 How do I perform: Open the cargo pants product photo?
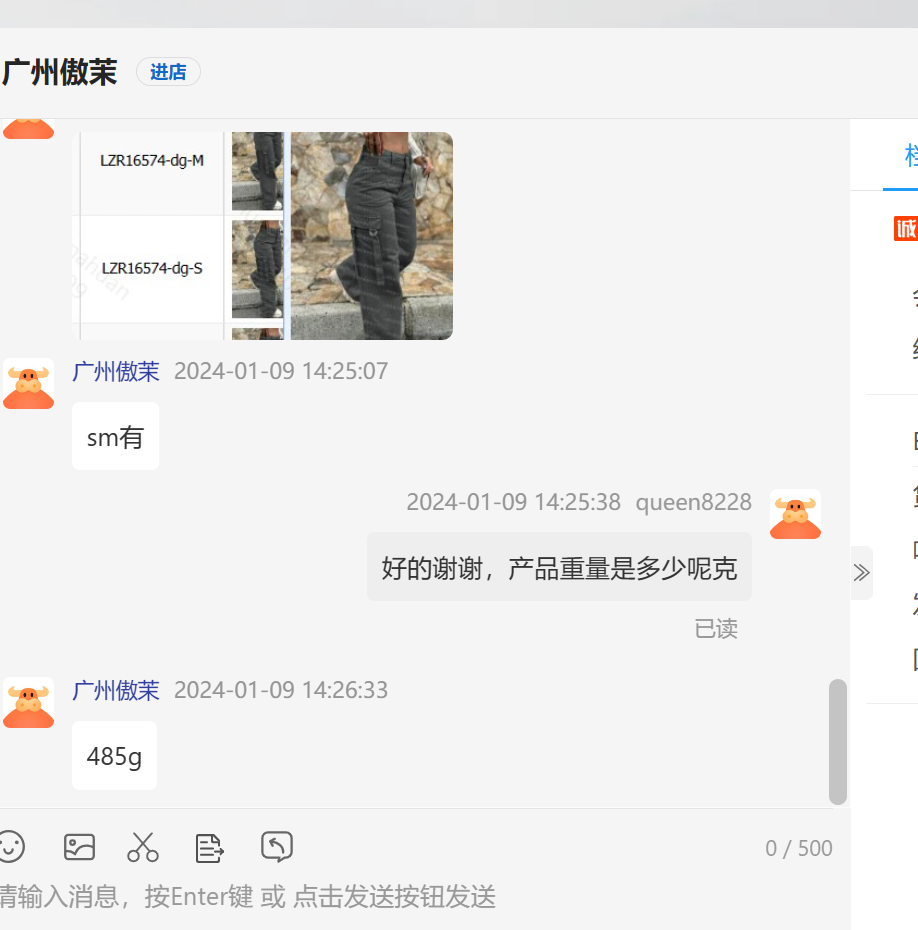[x=371, y=236]
